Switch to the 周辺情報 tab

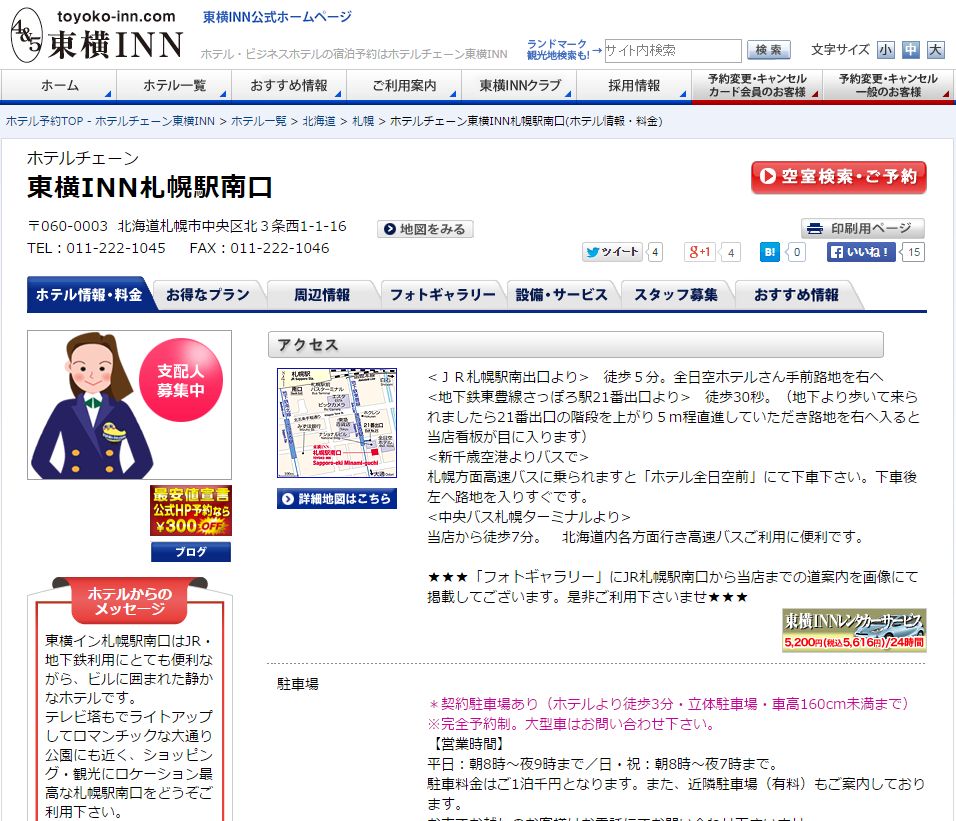point(322,295)
